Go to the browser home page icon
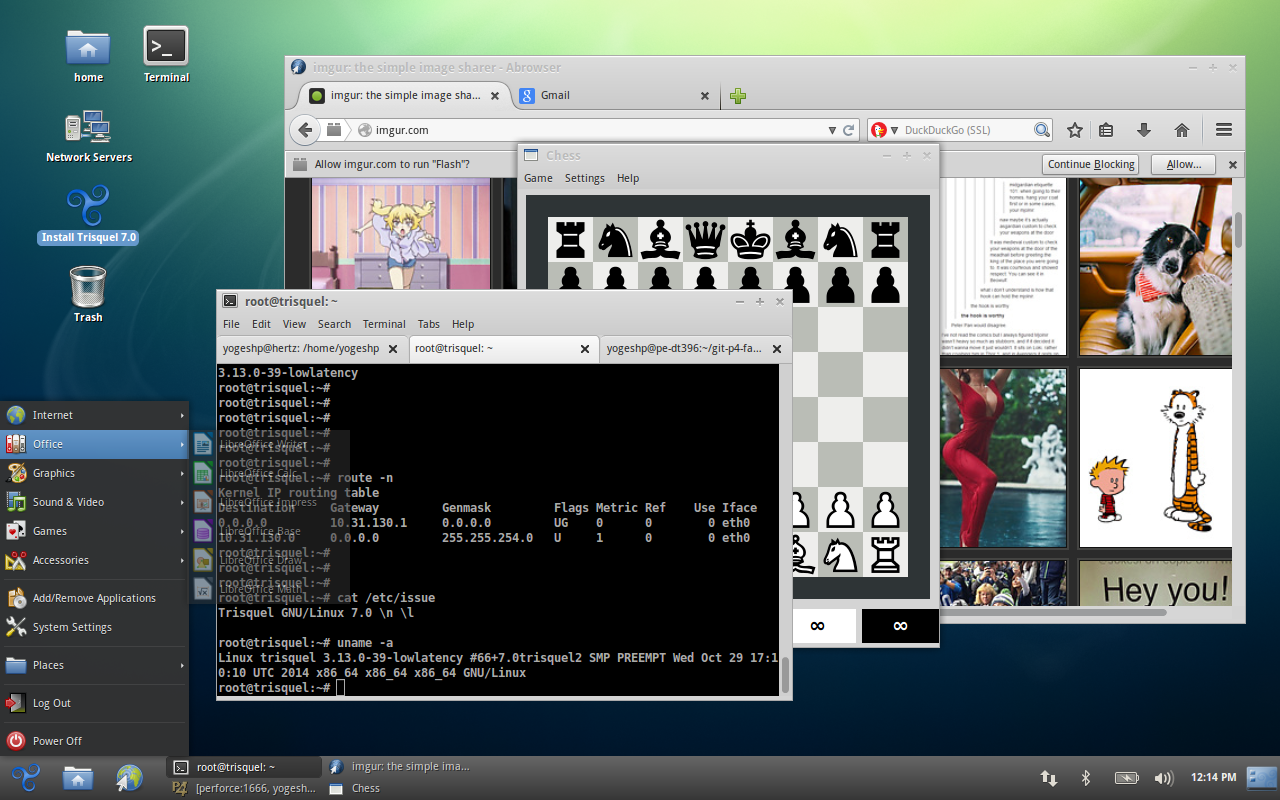This screenshot has height=800, width=1280. pyautogui.click(x=1182, y=130)
